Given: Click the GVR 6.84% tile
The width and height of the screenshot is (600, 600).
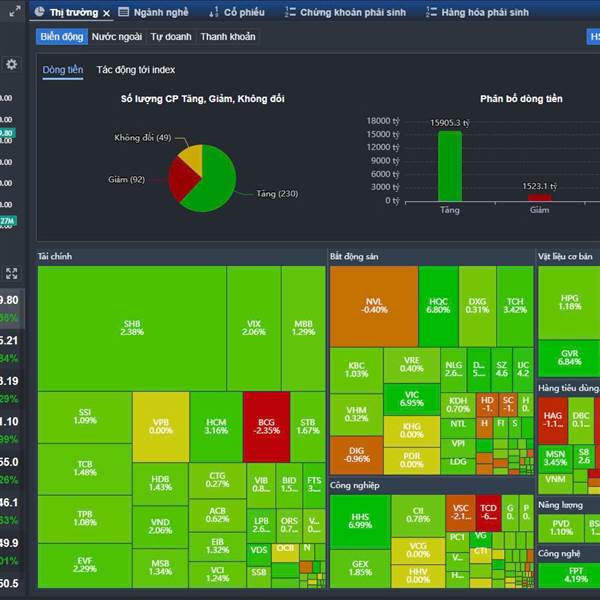Looking at the screenshot, I should point(569,358).
